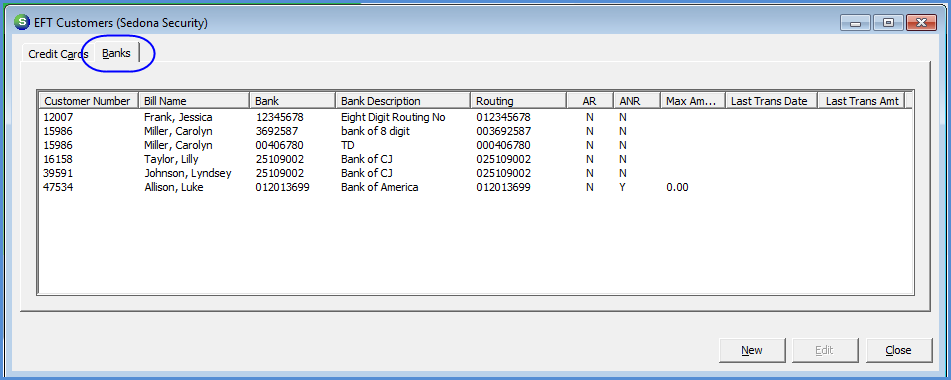The height and width of the screenshot is (380, 951).
Task: Select Frank, Jessica bill name
Action: pos(178,117)
